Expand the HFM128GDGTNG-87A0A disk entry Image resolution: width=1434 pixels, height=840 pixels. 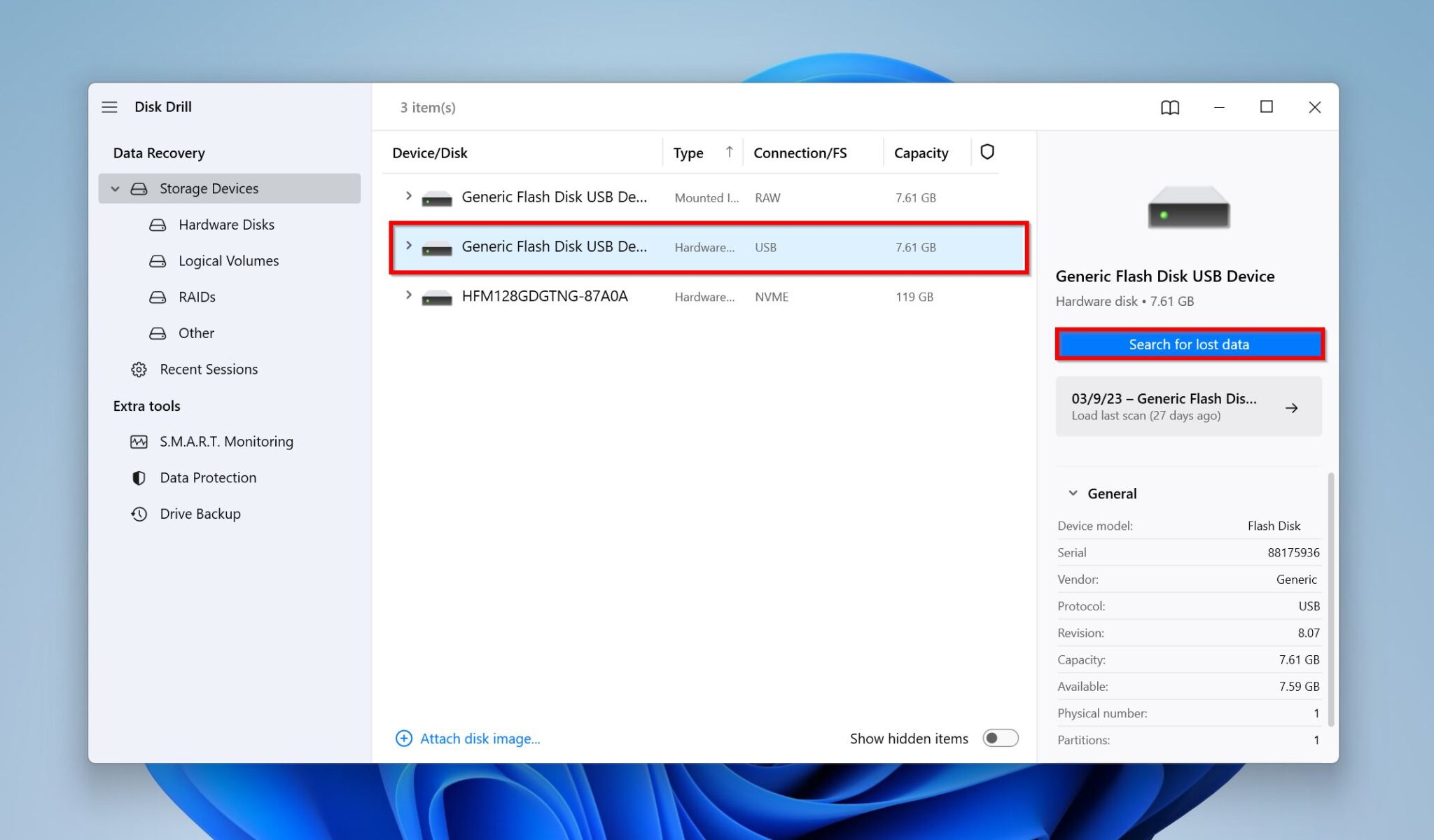409,296
